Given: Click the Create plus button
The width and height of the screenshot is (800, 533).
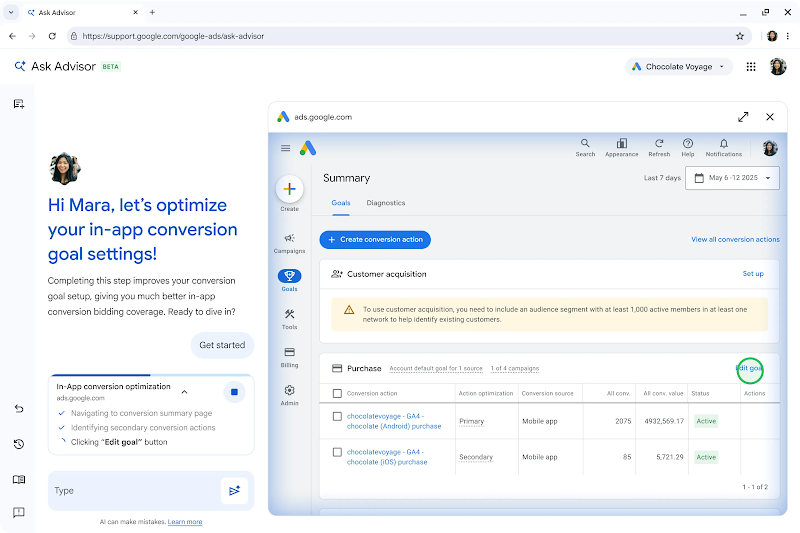Looking at the screenshot, I should (x=289, y=189).
